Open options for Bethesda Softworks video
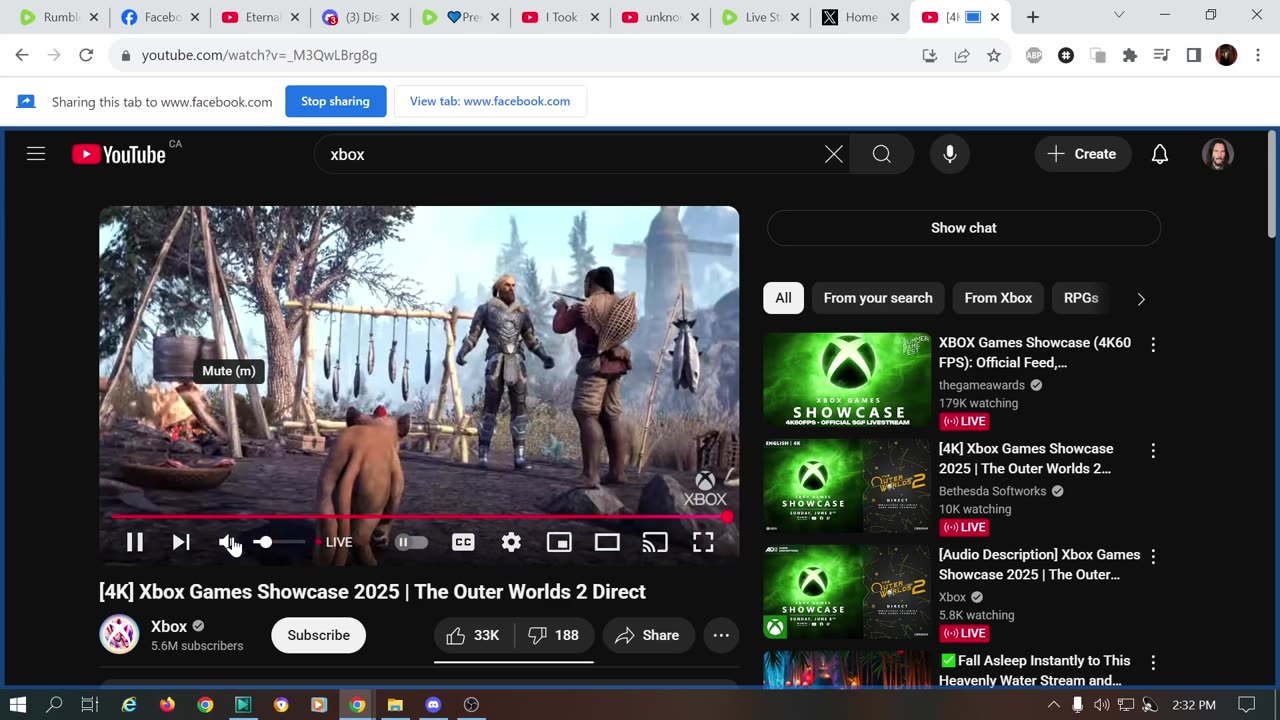This screenshot has width=1280, height=720. click(1153, 450)
